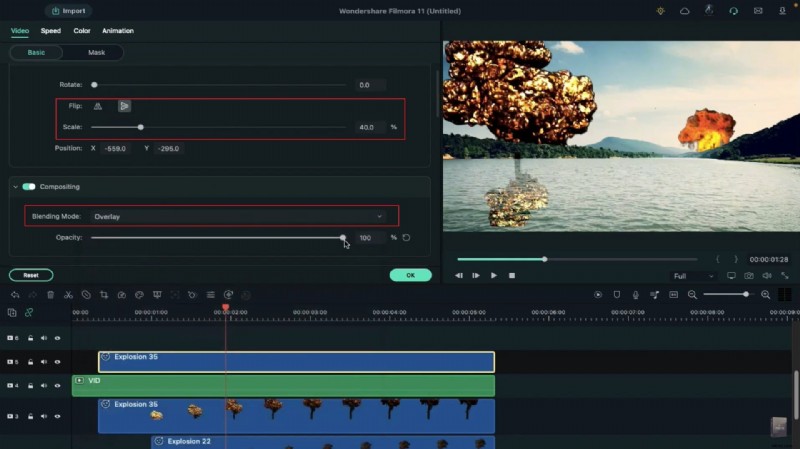
Task: Play the preview
Action: click(493, 276)
